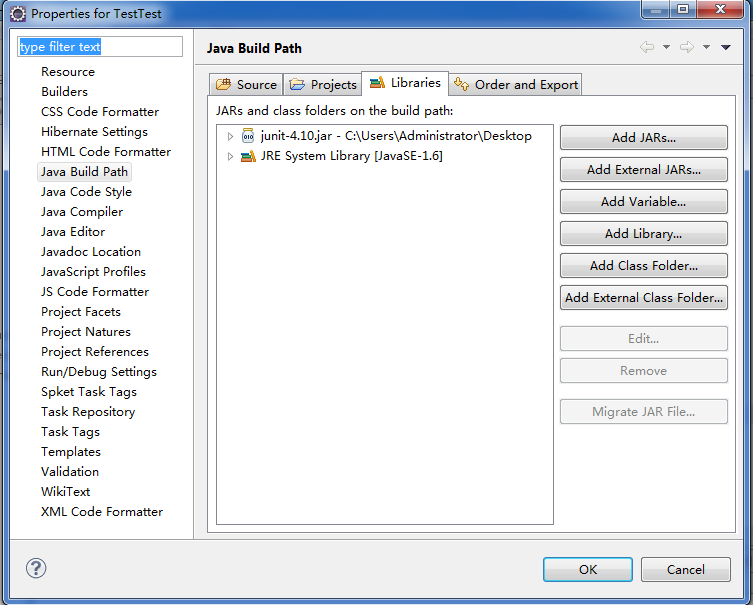
Task: Click Add External JARs... button
Action: (644, 169)
